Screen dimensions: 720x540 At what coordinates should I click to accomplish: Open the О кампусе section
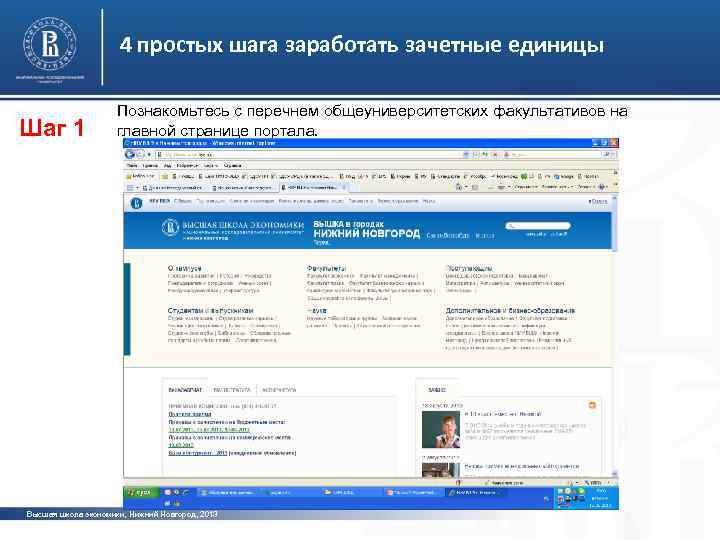[x=185, y=268]
